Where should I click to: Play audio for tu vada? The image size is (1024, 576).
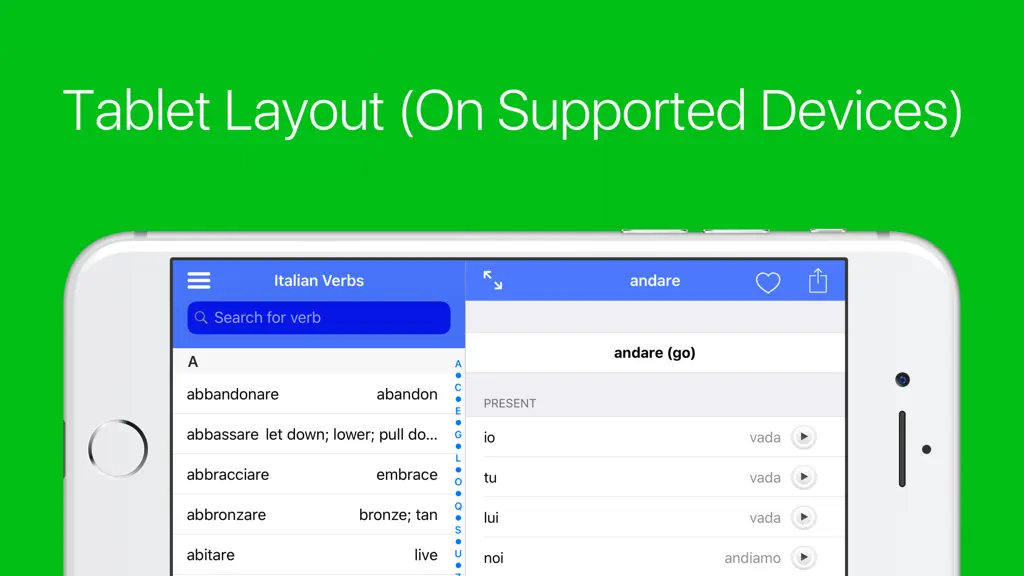point(804,477)
